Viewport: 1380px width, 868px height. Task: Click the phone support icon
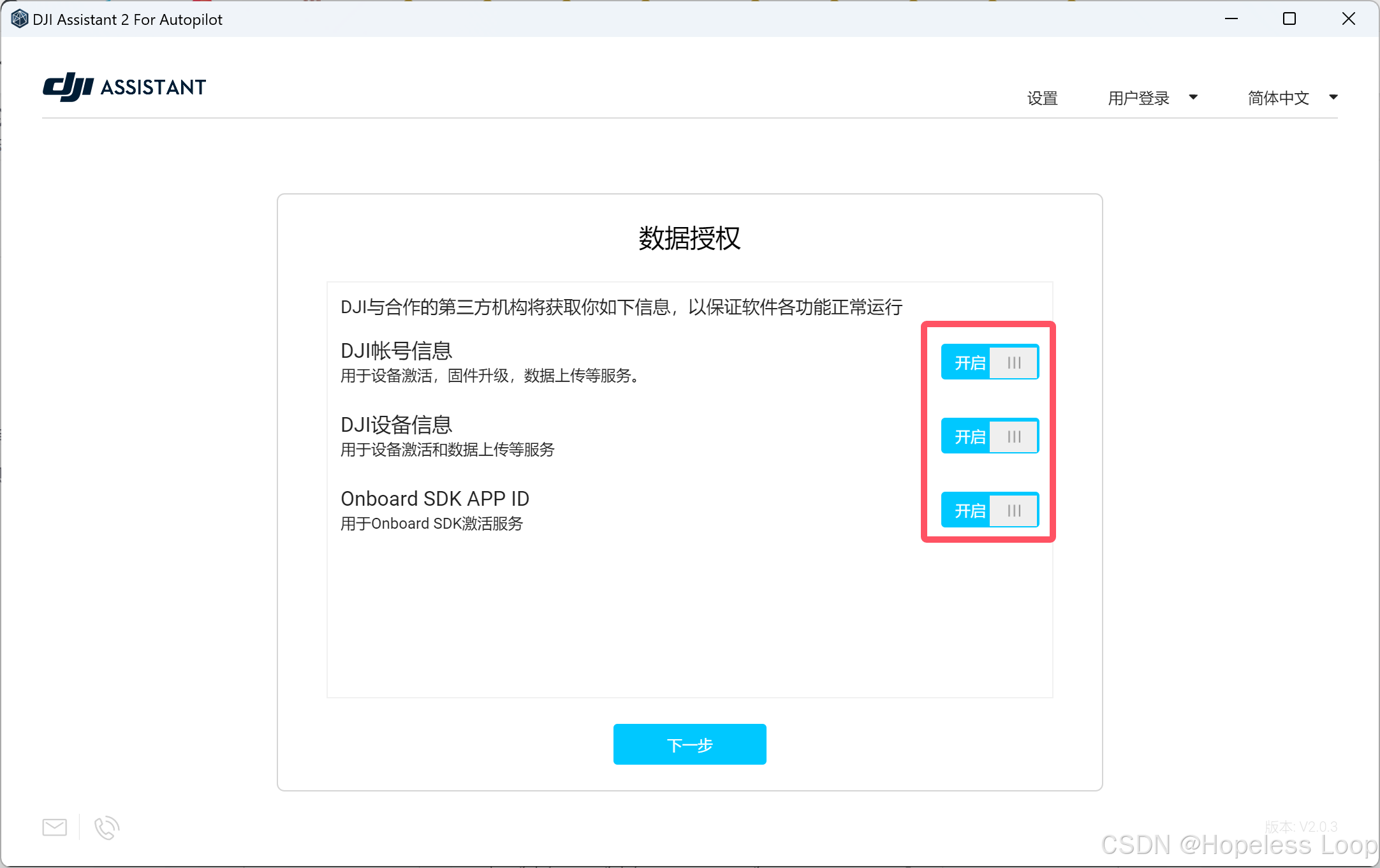[x=106, y=827]
